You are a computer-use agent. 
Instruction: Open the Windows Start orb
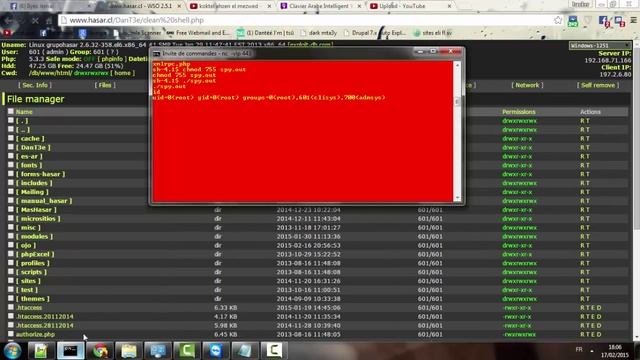[12, 351]
